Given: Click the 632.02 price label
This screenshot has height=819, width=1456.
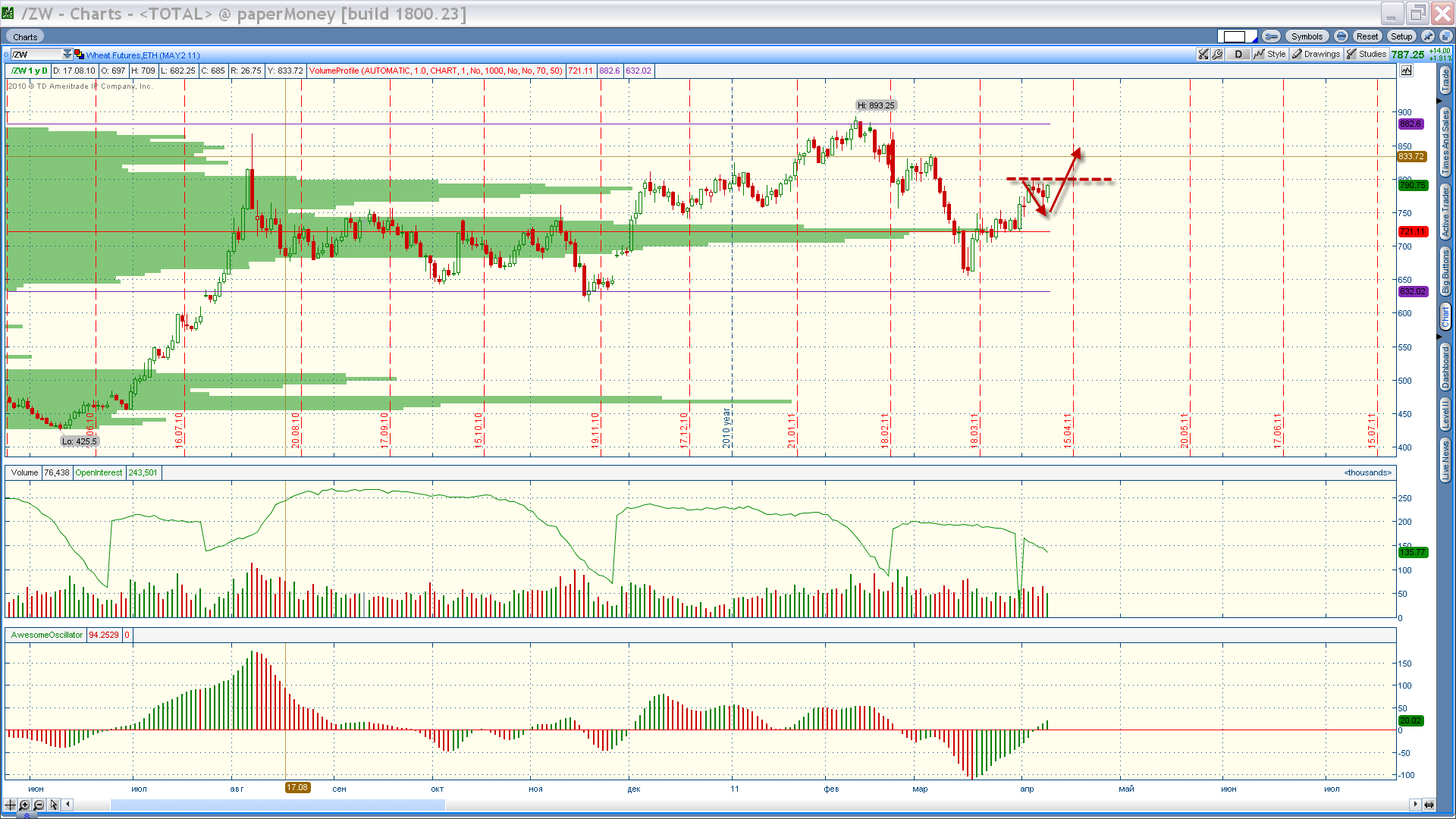Looking at the screenshot, I should pyautogui.click(x=1412, y=291).
